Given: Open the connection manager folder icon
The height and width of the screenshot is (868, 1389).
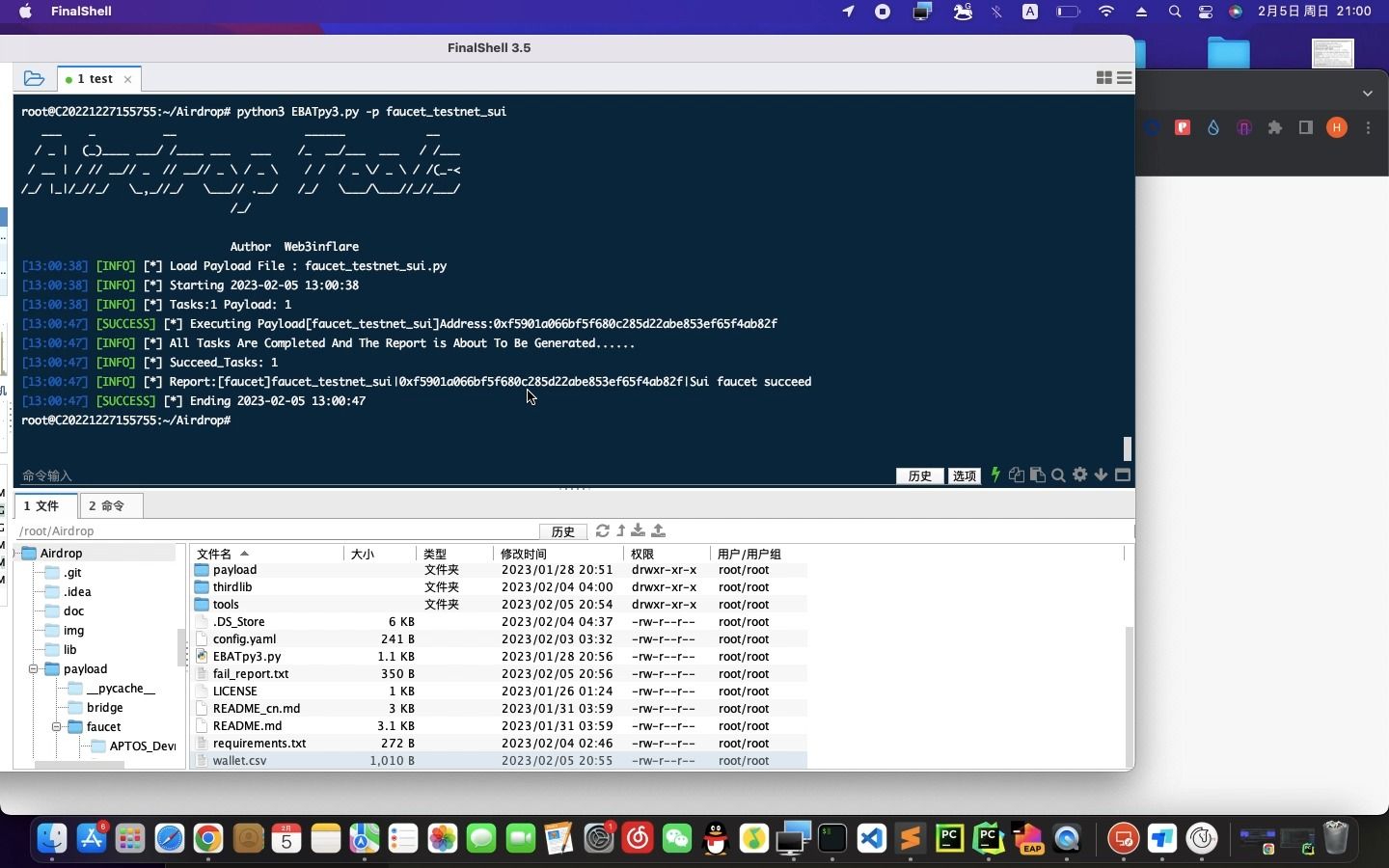Looking at the screenshot, I should click(x=34, y=79).
